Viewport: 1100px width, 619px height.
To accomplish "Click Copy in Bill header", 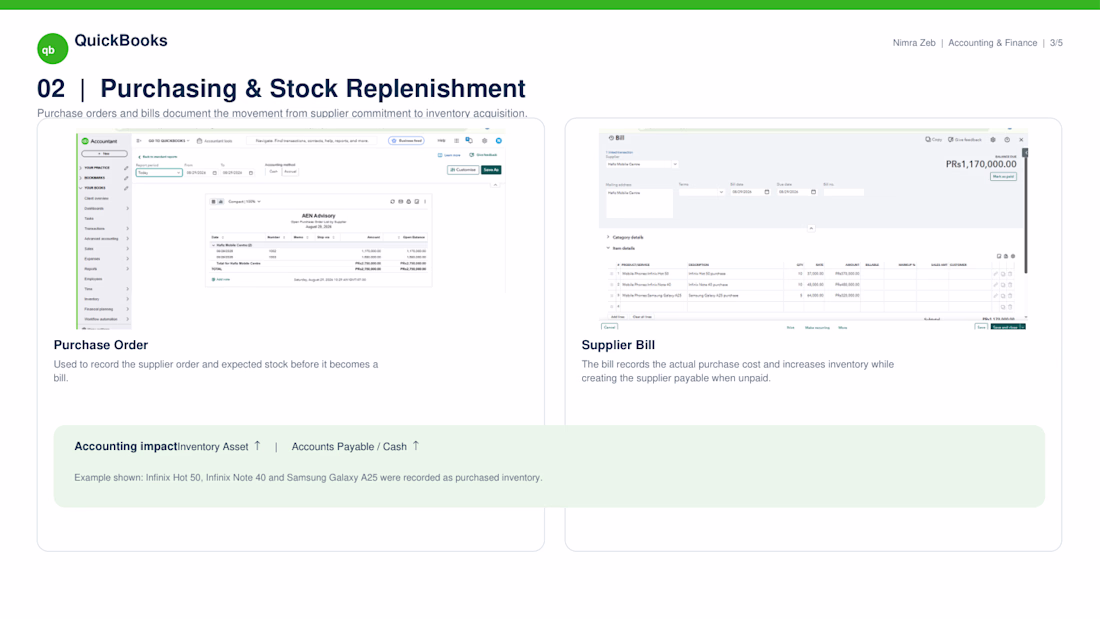I will click(934, 140).
